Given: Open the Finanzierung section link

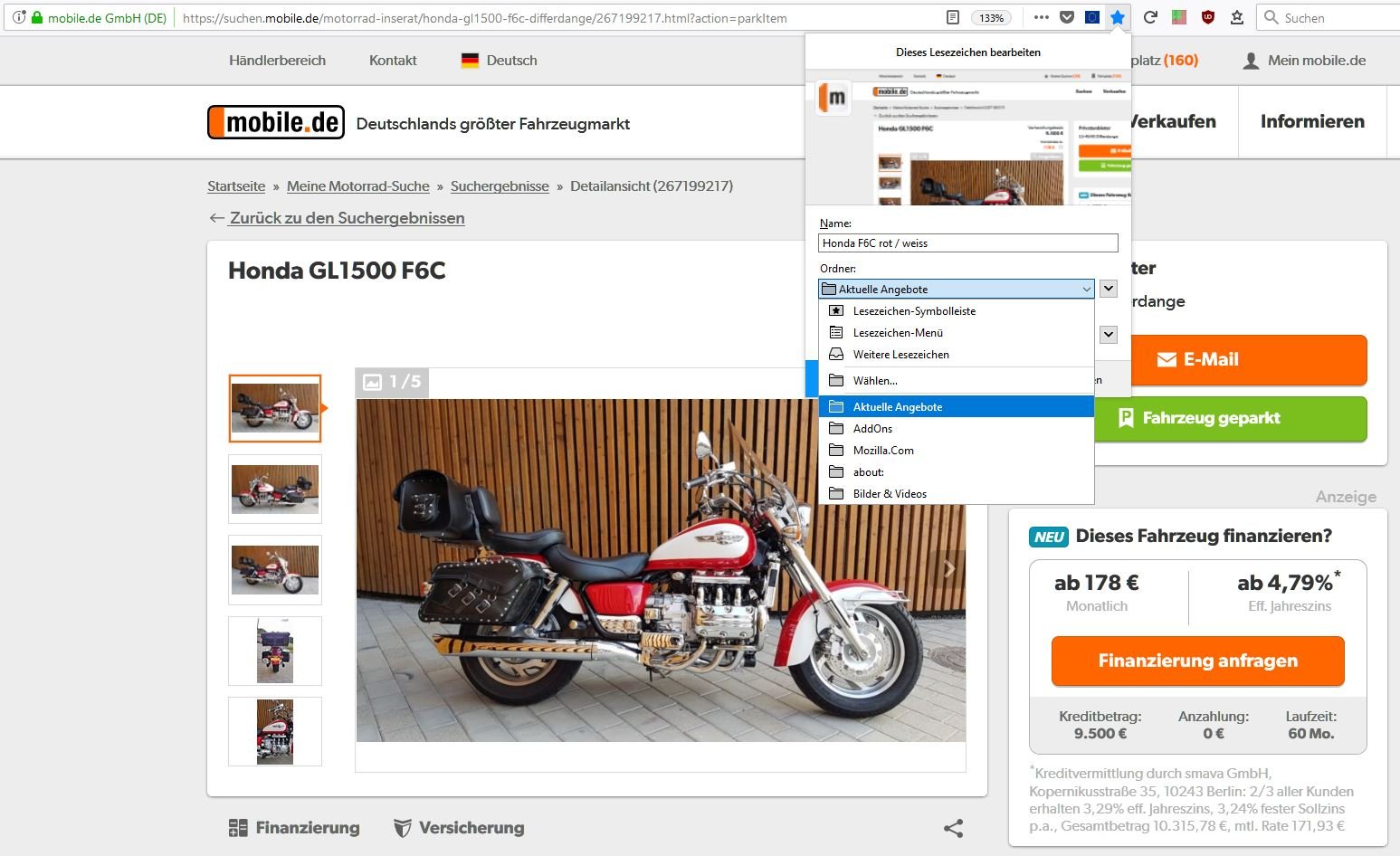Looking at the screenshot, I should pyautogui.click(x=294, y=828).
